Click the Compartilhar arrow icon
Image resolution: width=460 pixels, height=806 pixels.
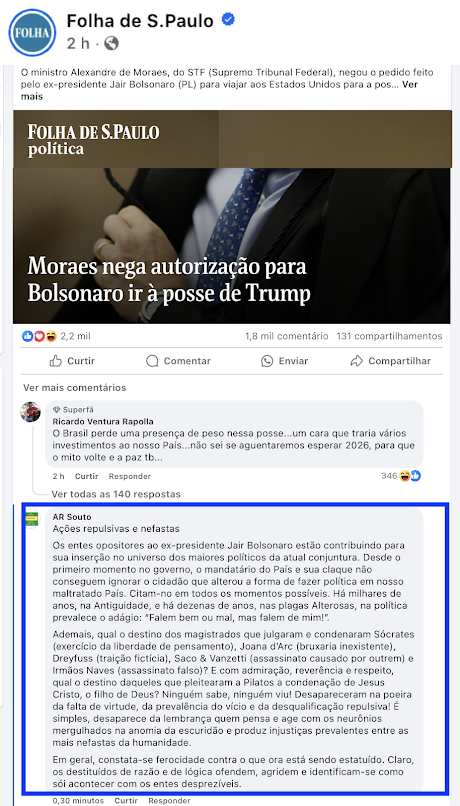coord(357,361)
